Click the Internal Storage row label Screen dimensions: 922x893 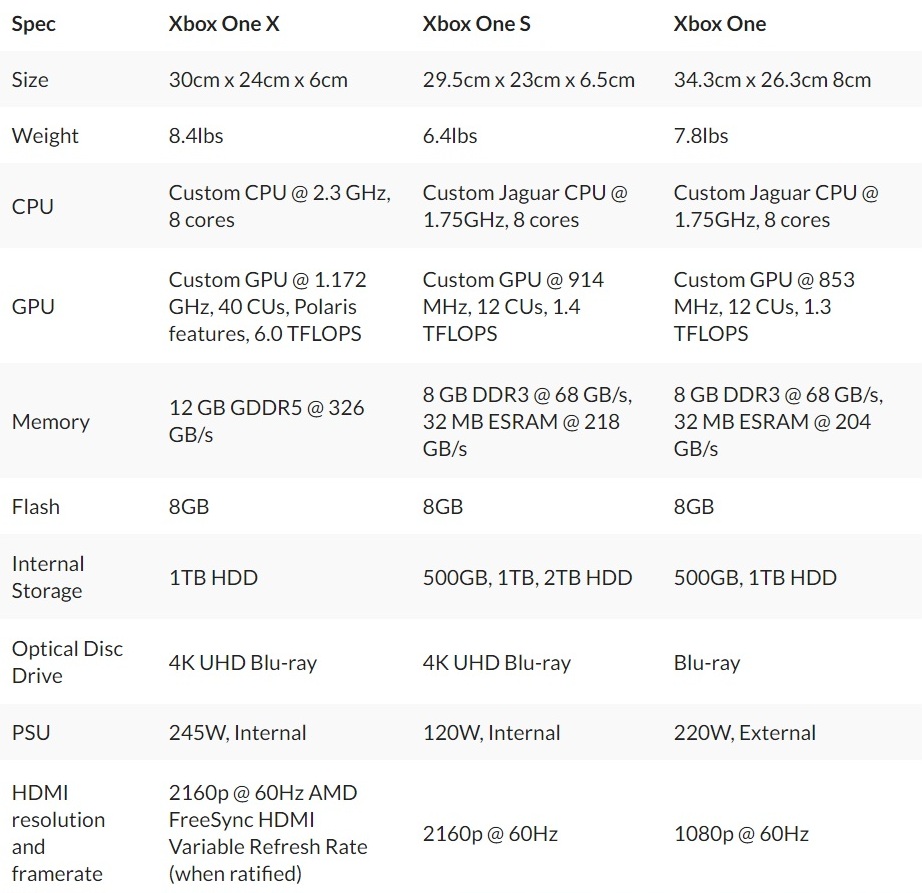tap(47, 577)
